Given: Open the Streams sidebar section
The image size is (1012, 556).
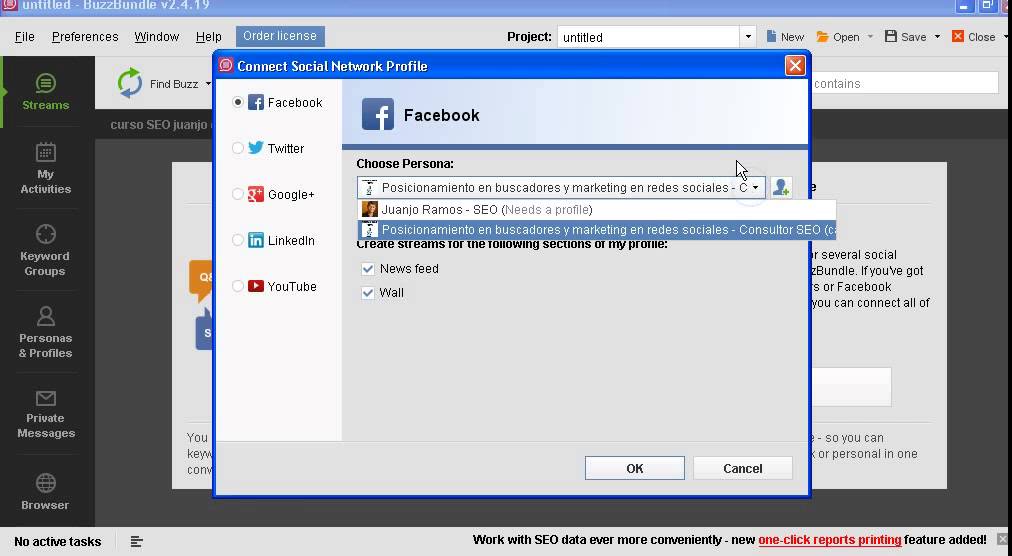Looking at the screenshot, I should click(x=45, y=92).
